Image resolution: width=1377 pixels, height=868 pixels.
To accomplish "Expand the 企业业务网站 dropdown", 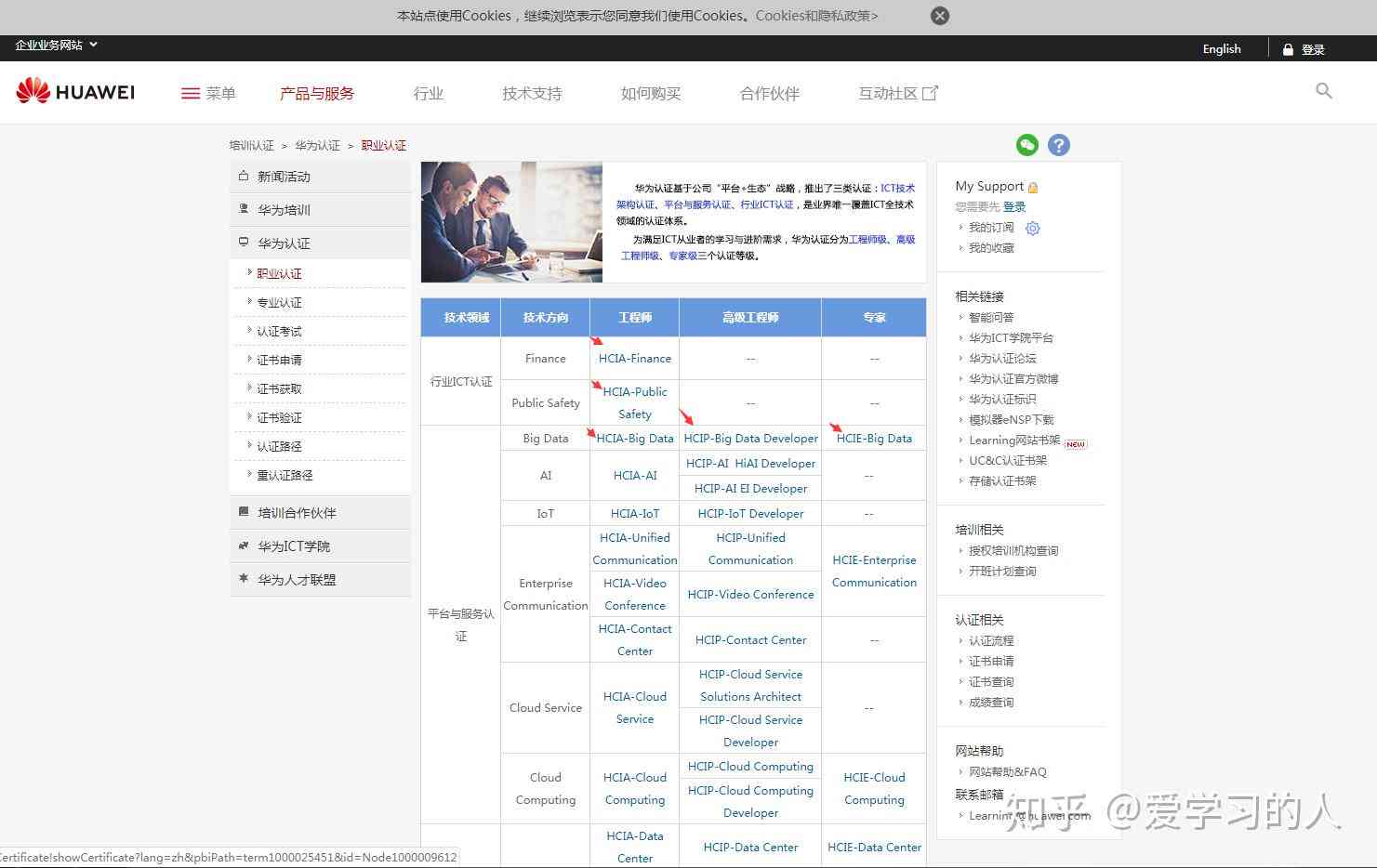I will (x=56, y=45).
